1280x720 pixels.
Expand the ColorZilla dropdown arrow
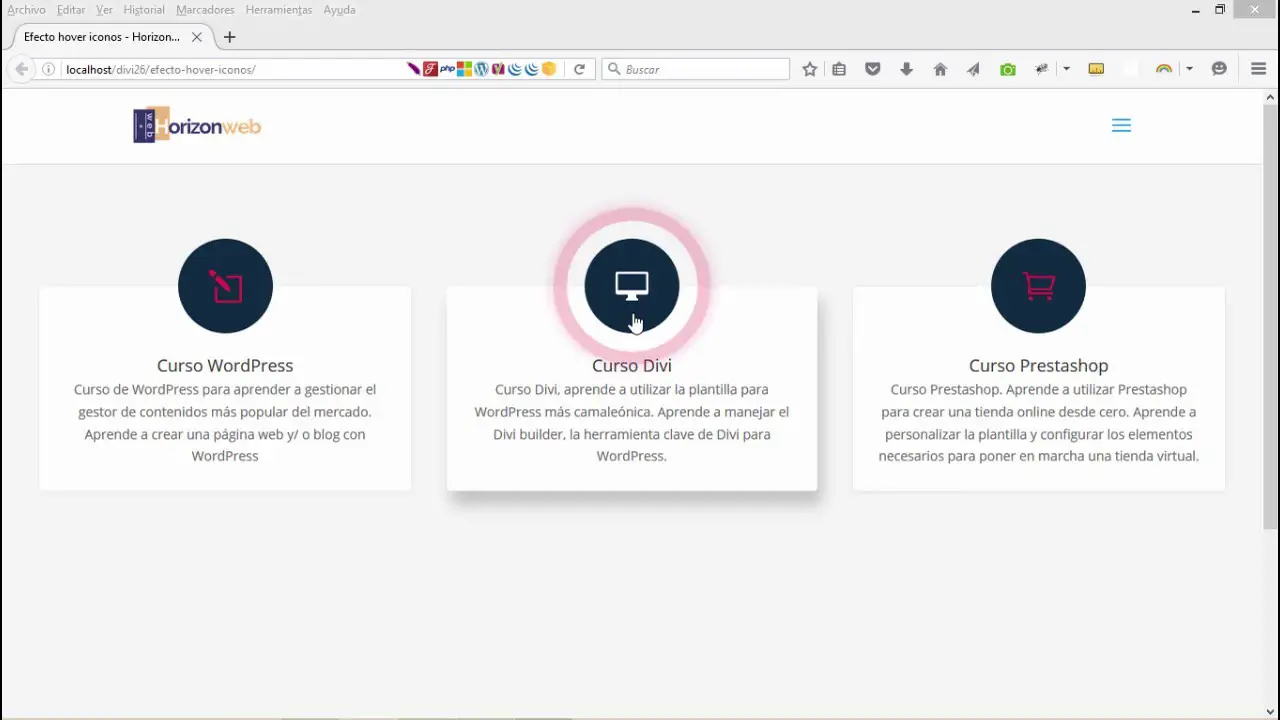coord(1189,69)
